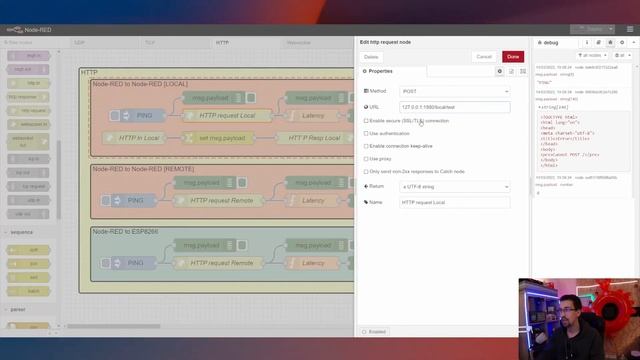
Task: Trigger PING inject button in REMOTE group
Action: (x=106, y=200)
